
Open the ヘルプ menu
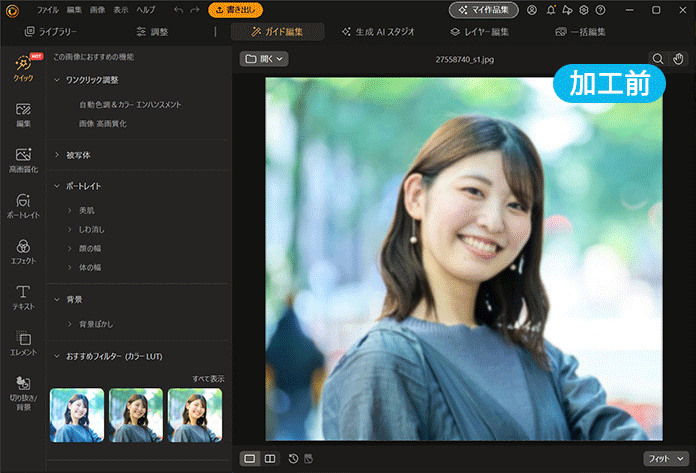146,10
